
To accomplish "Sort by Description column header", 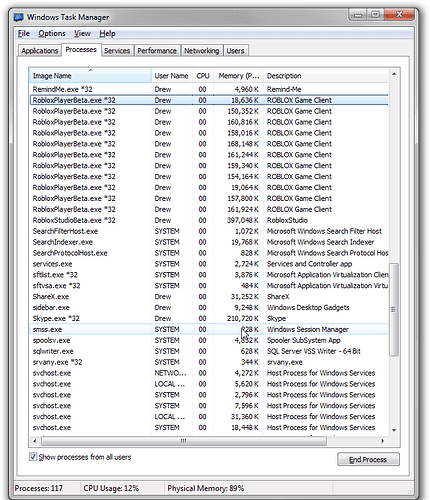I will [x=326, y=76].
